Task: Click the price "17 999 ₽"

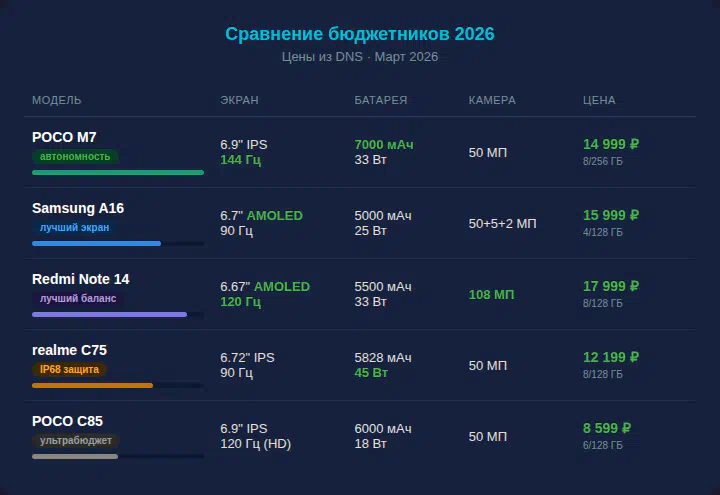Action: coord(611,286)
